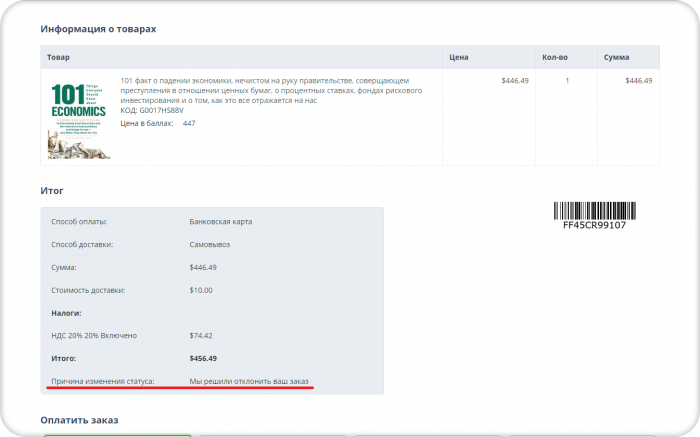Select the second payment option under Оплатить заказ

point(272,435)
